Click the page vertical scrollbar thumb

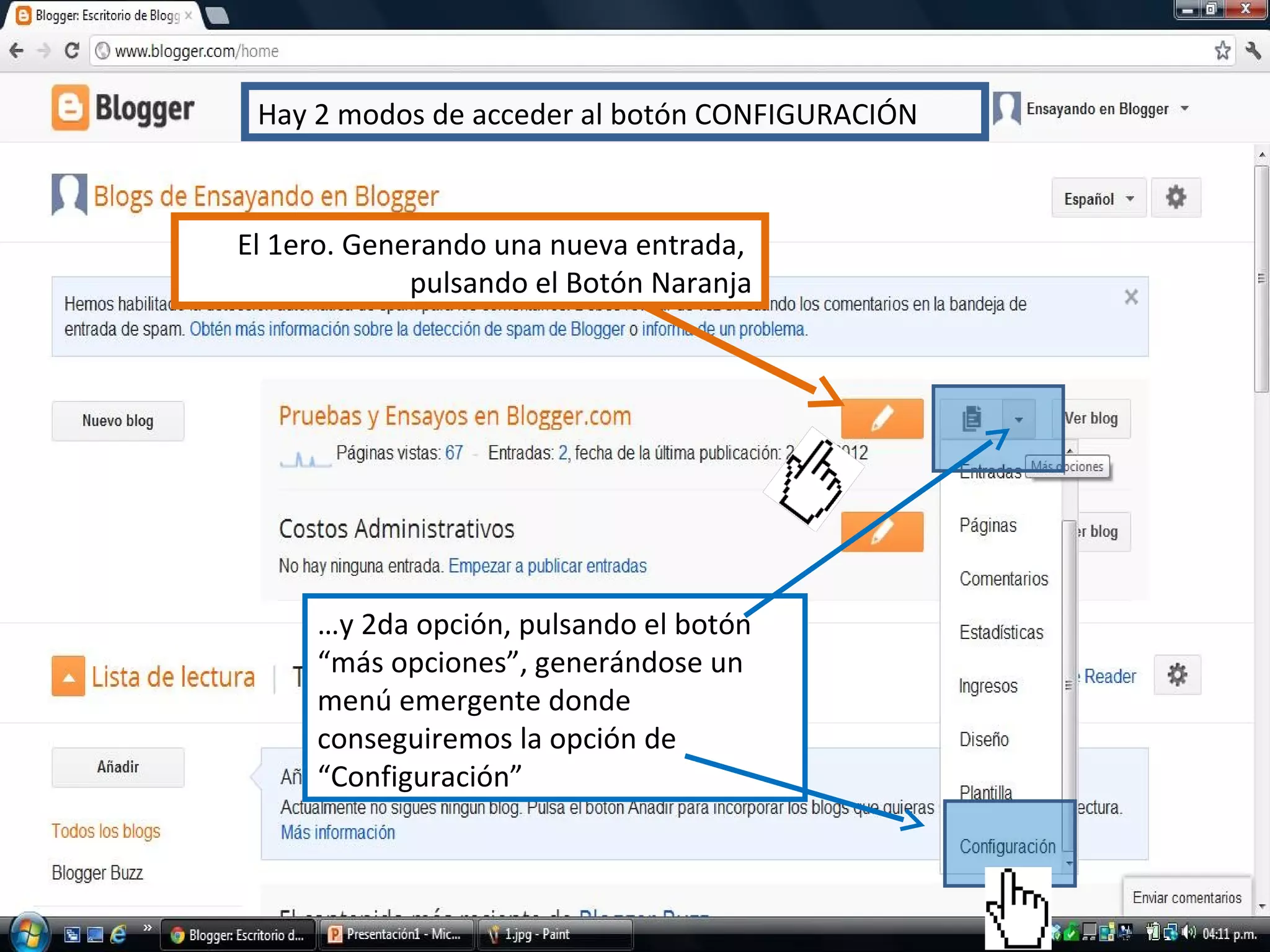[1261, 279]
